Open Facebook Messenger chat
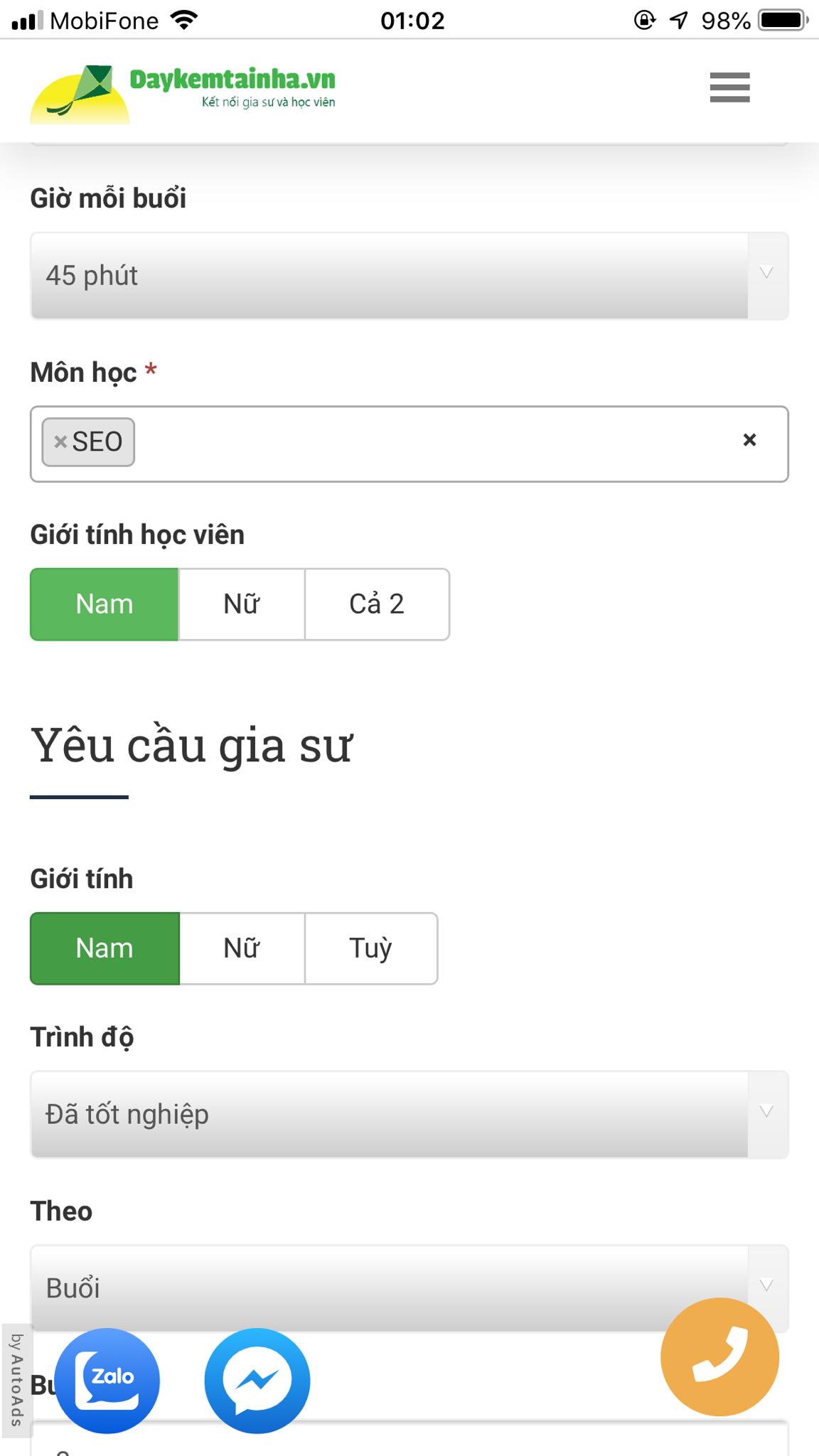Image resolution: width=819 pixels, height=1456 pixels. pyautogui.click(x=257, y=1378)
